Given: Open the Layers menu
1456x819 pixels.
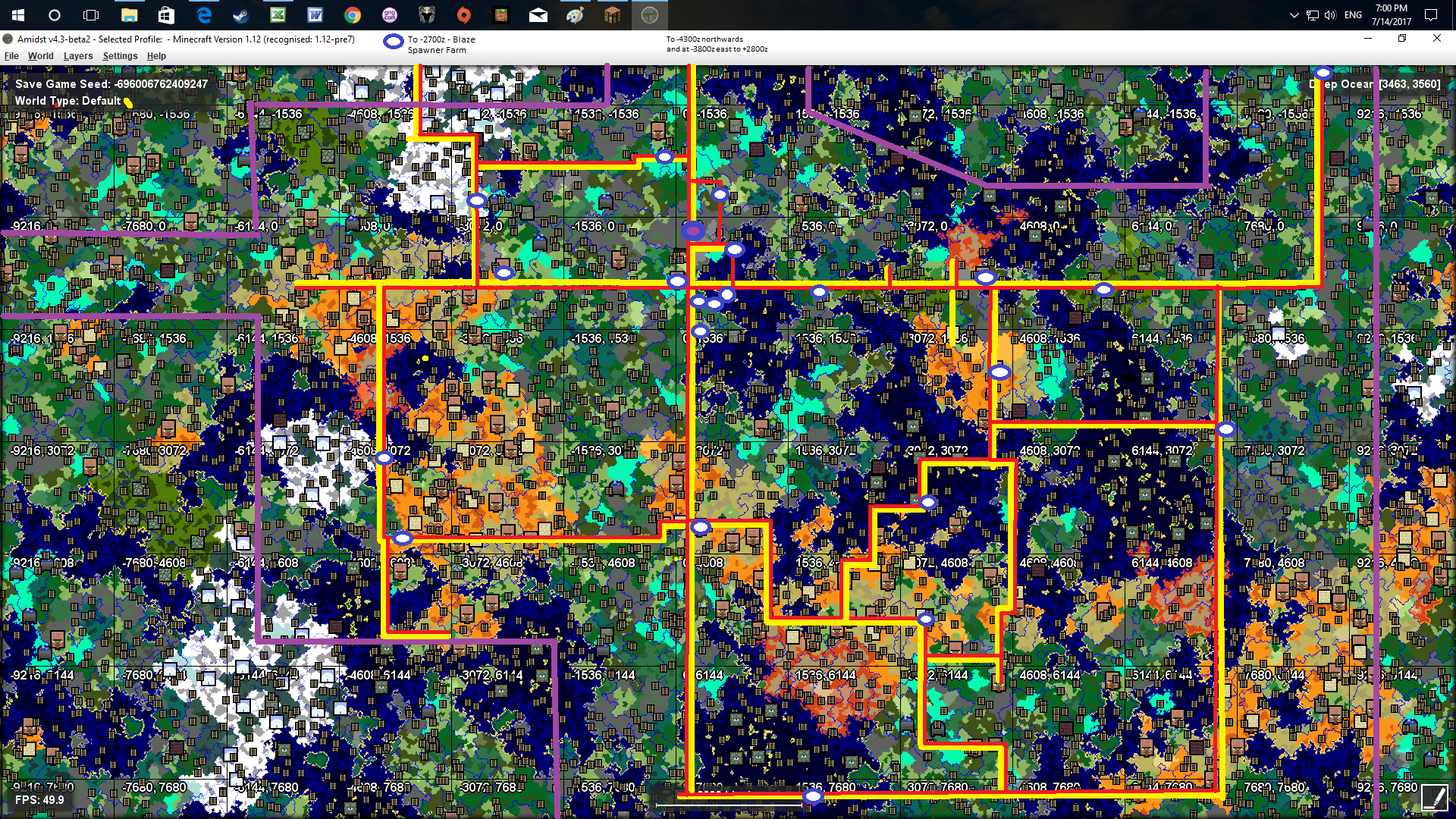Looking at the screenshot, I should point(78,56).
